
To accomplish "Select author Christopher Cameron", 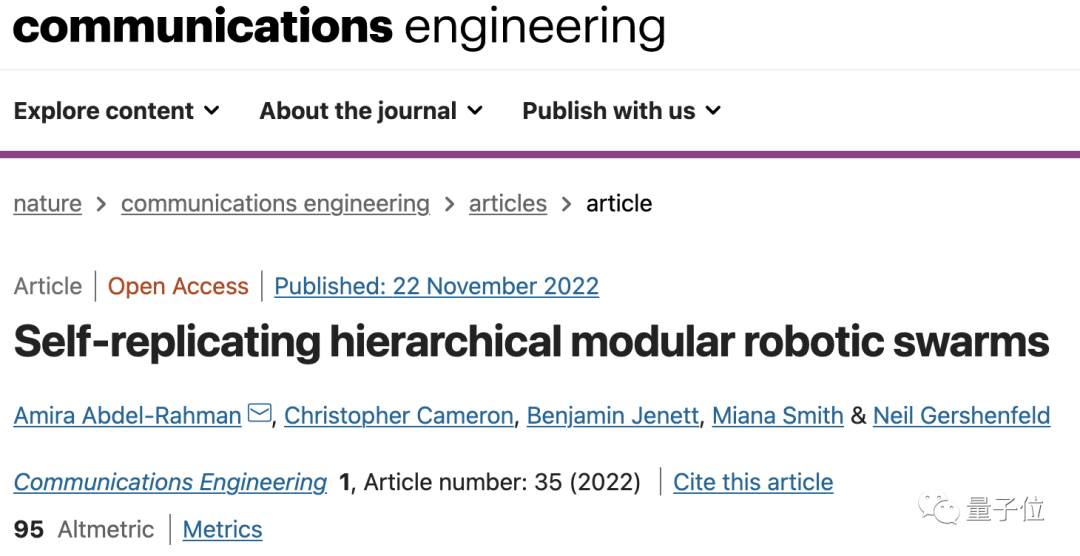I will click(398, 416).
